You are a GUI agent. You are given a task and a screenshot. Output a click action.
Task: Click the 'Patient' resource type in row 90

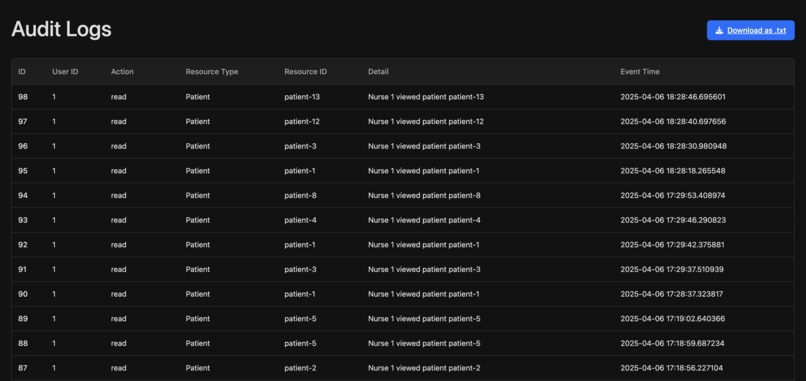(198, 294)
